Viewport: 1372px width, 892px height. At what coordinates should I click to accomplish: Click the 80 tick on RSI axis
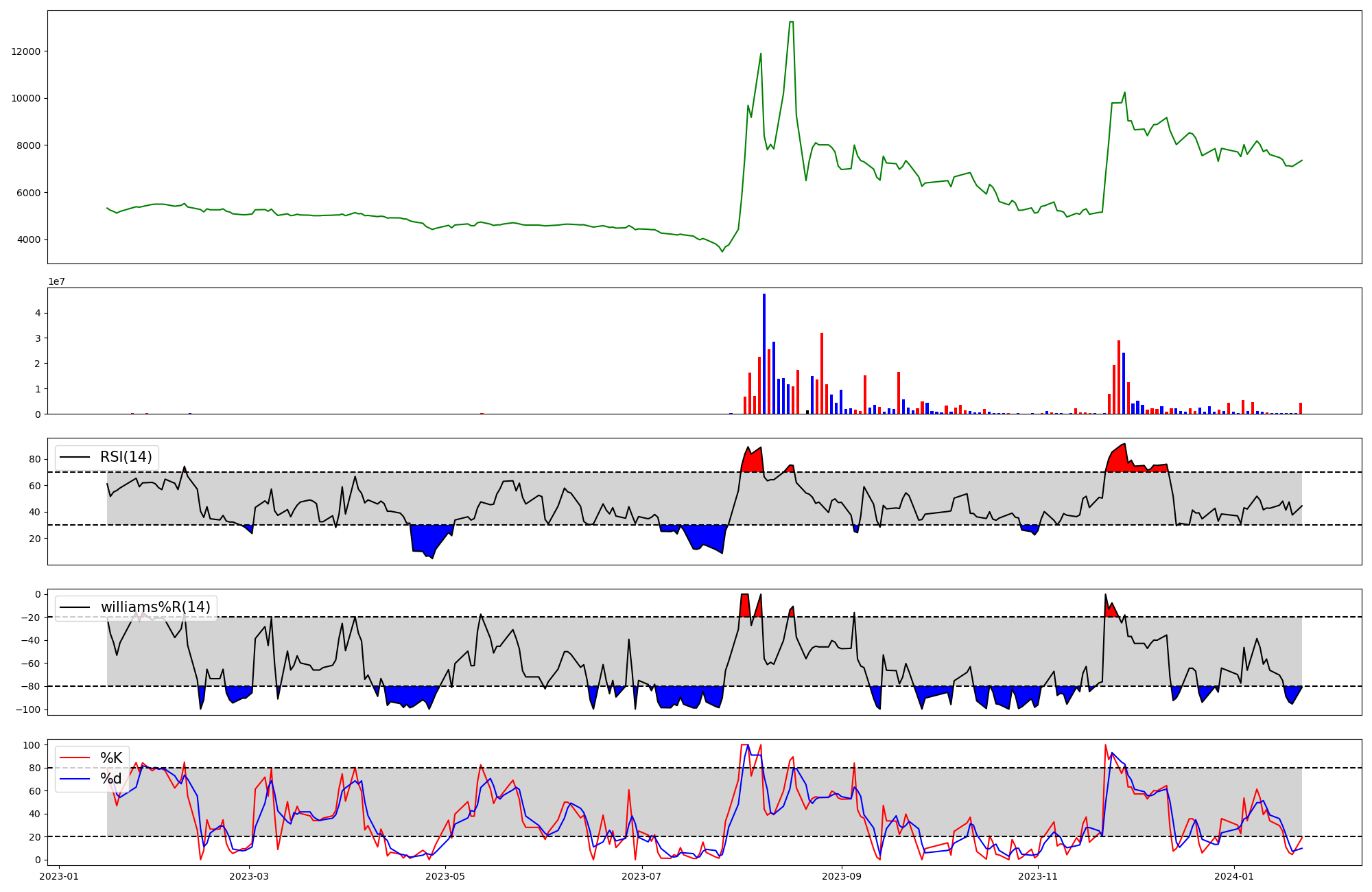35,459
